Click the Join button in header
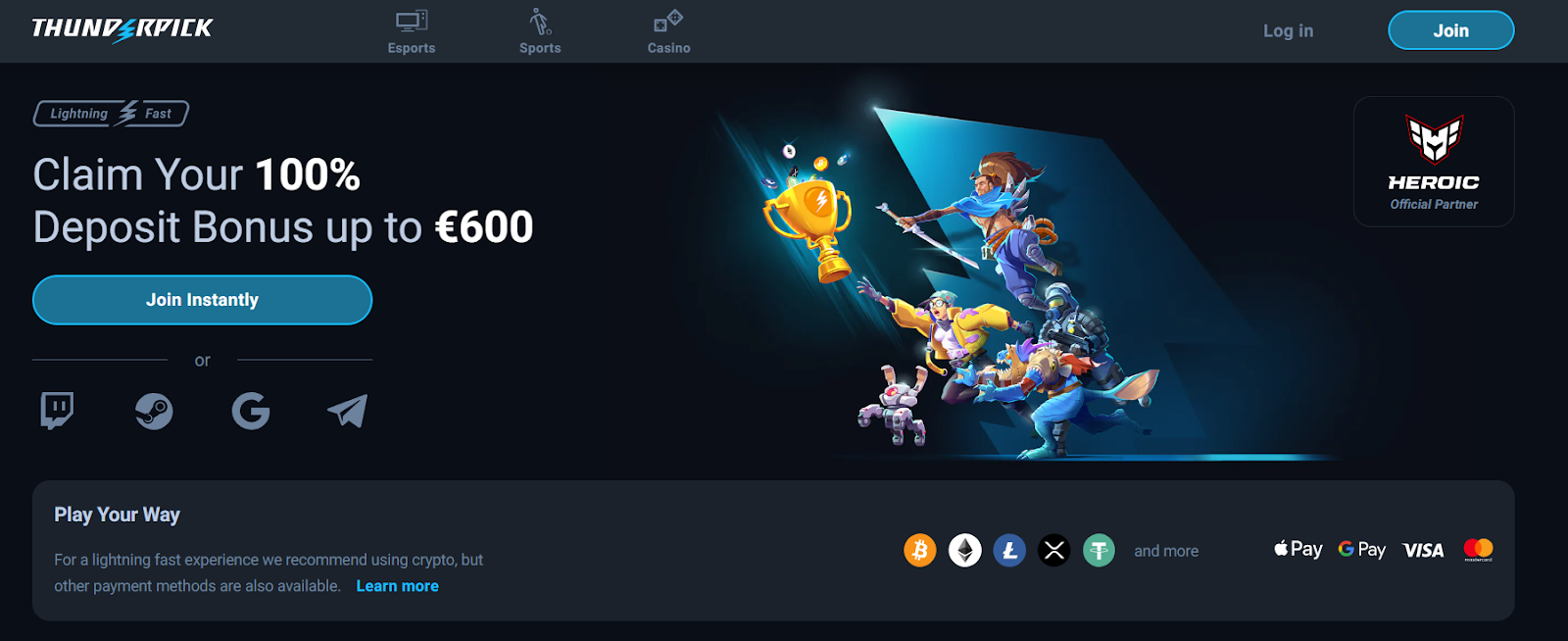This screenshot has height=641, width=1568. click(x=1451, y=30)
